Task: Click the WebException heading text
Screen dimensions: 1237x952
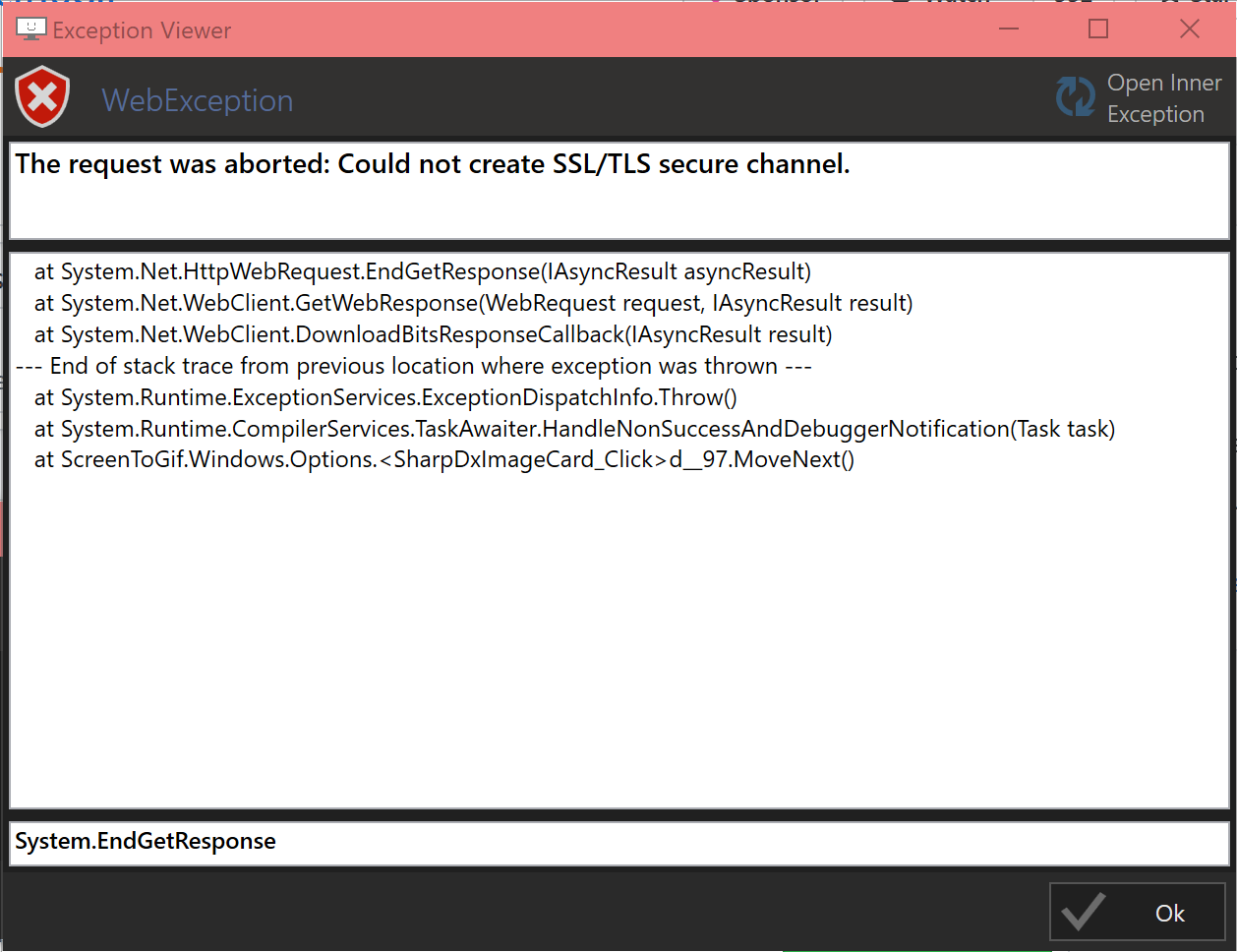Action: click(197, 100)
